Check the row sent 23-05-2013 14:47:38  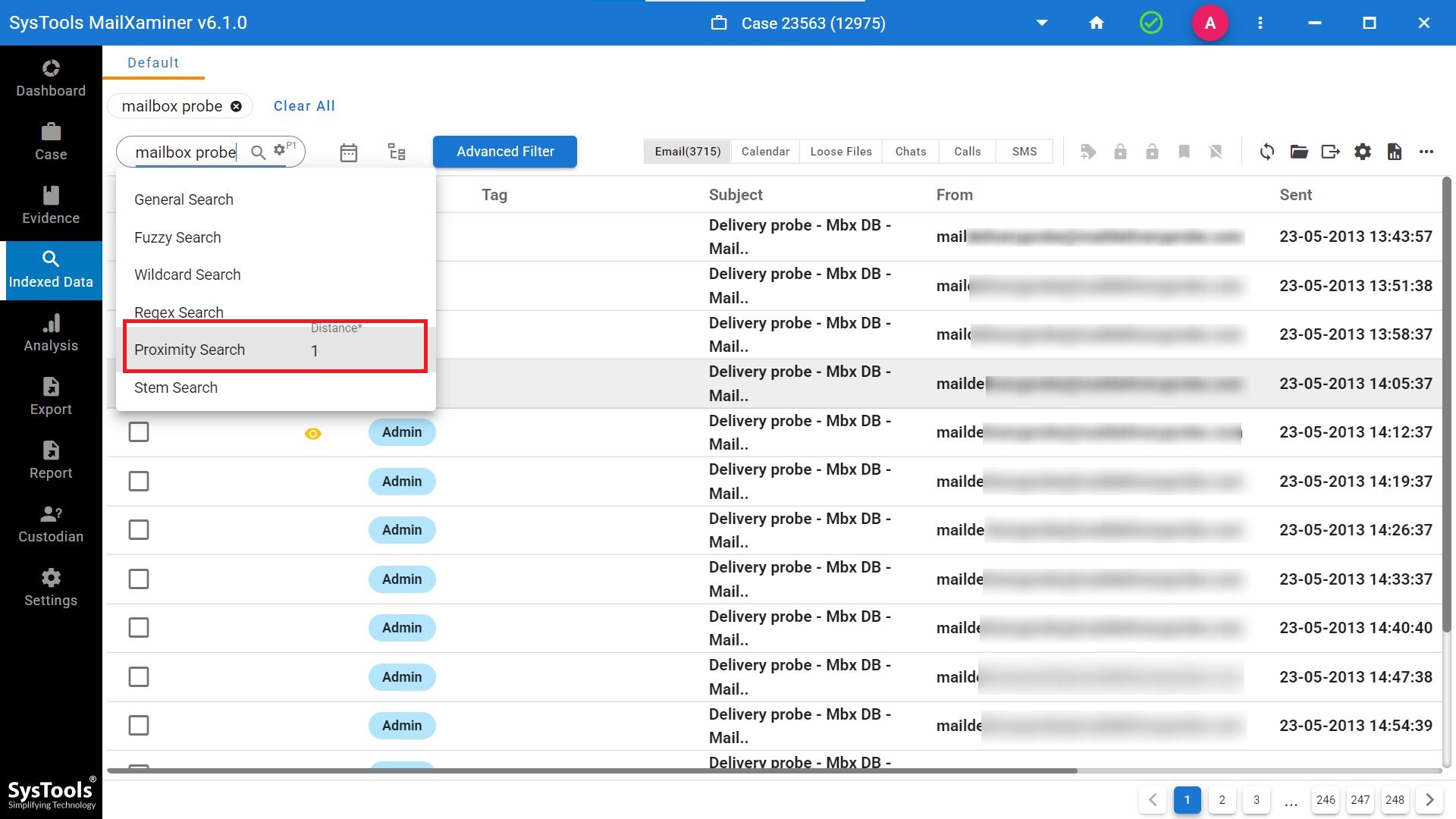(x=139, y=677)
